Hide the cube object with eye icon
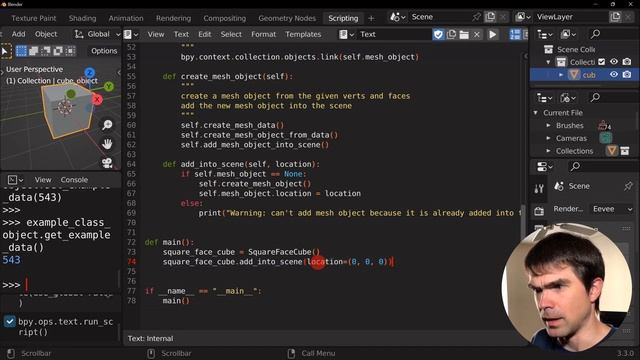Screen dimensions: 640x360 tap(614, 75)
